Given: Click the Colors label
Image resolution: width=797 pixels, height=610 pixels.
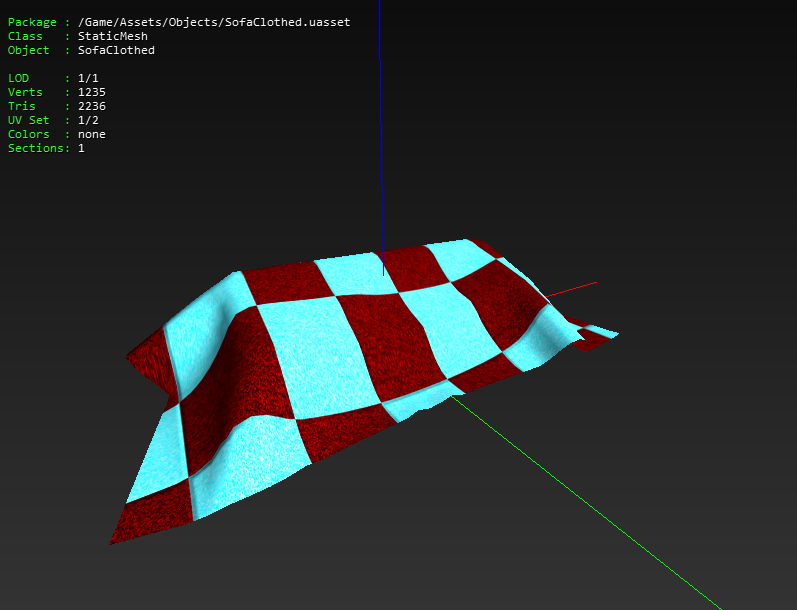Looking at the screenshot, I should pyautogui.click(x=28, y=134).
